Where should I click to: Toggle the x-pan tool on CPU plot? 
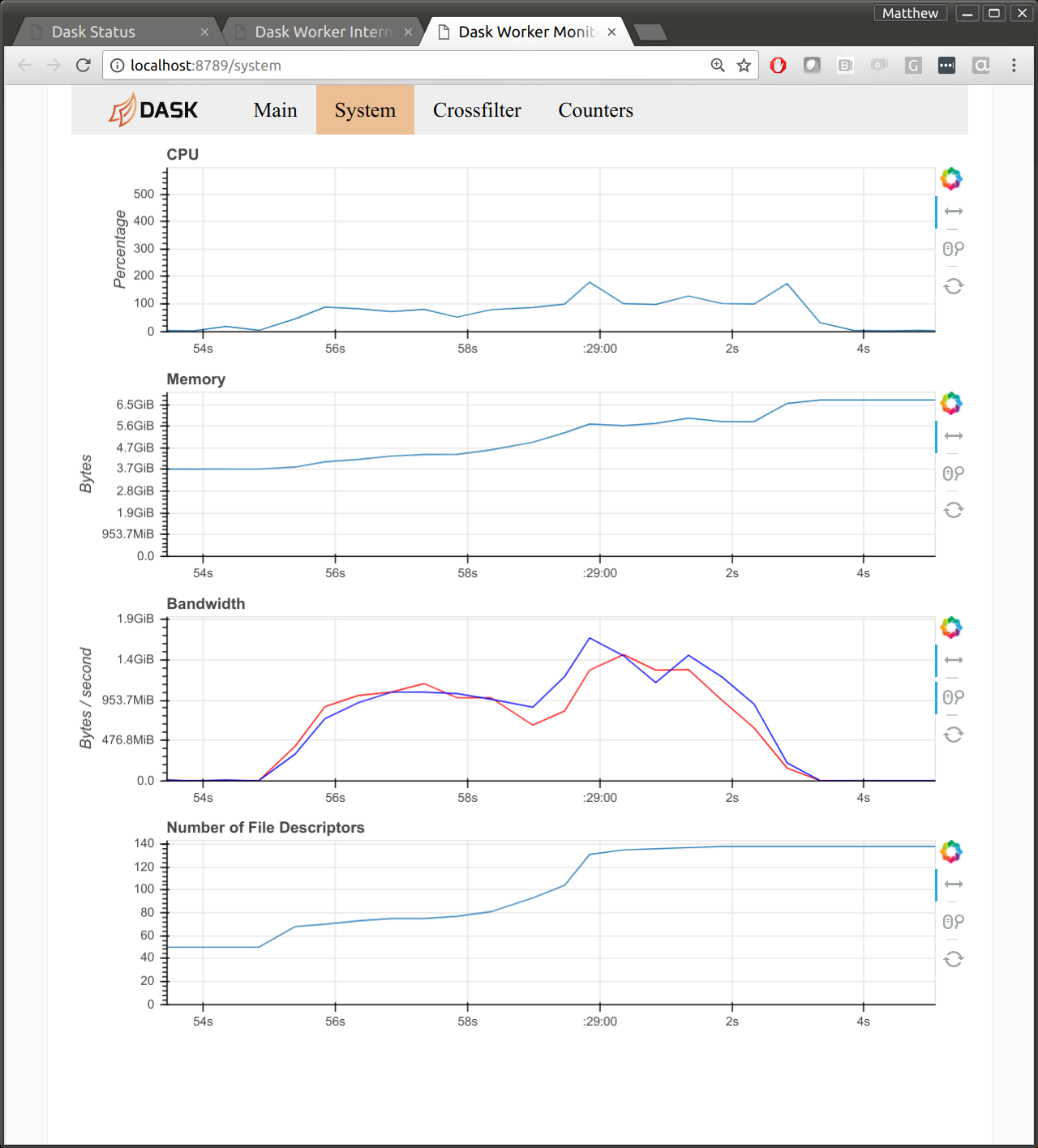(x=954, y=212)
